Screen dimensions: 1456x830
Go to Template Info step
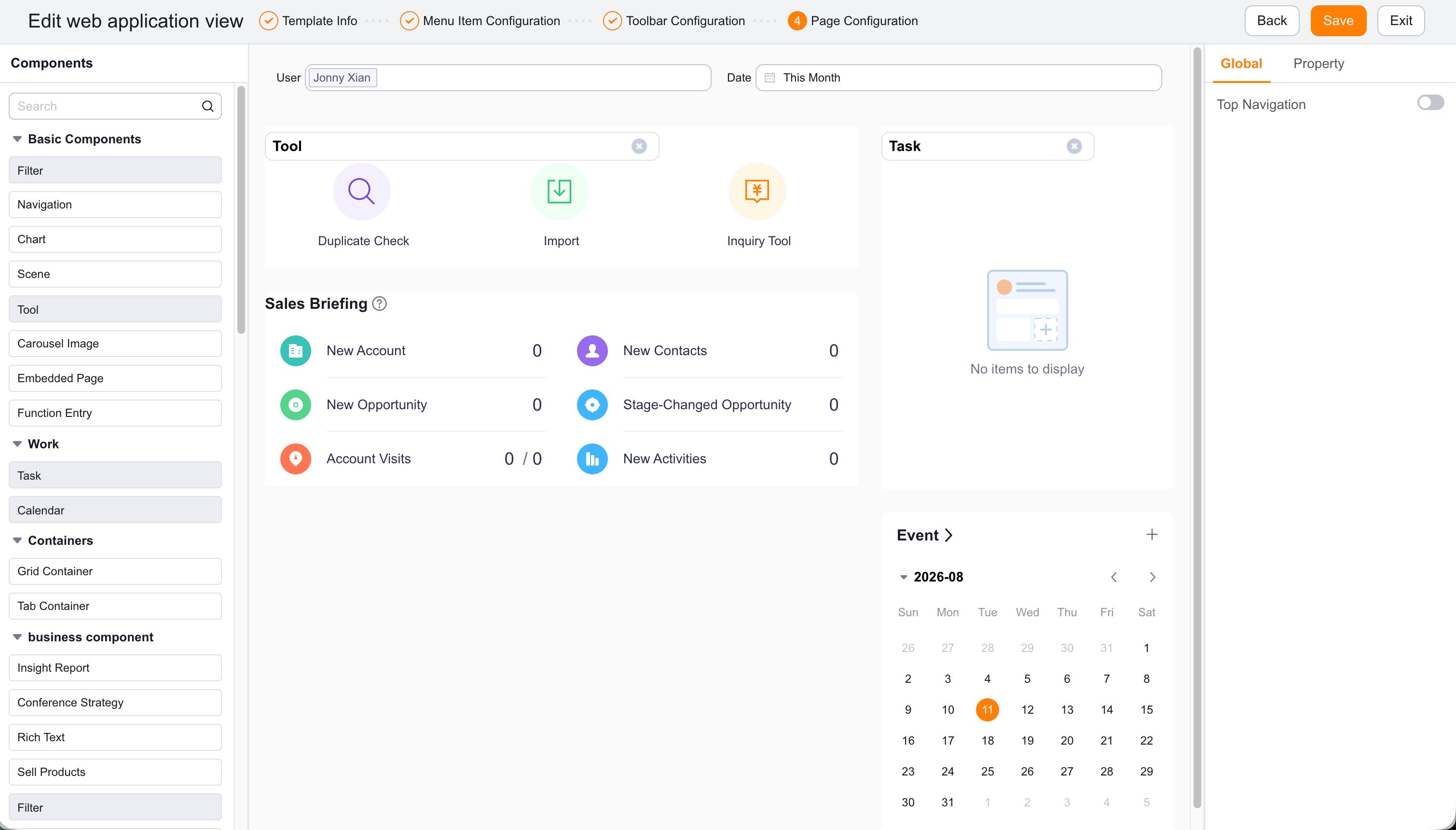pyautogui.click(x=308, y=21)
